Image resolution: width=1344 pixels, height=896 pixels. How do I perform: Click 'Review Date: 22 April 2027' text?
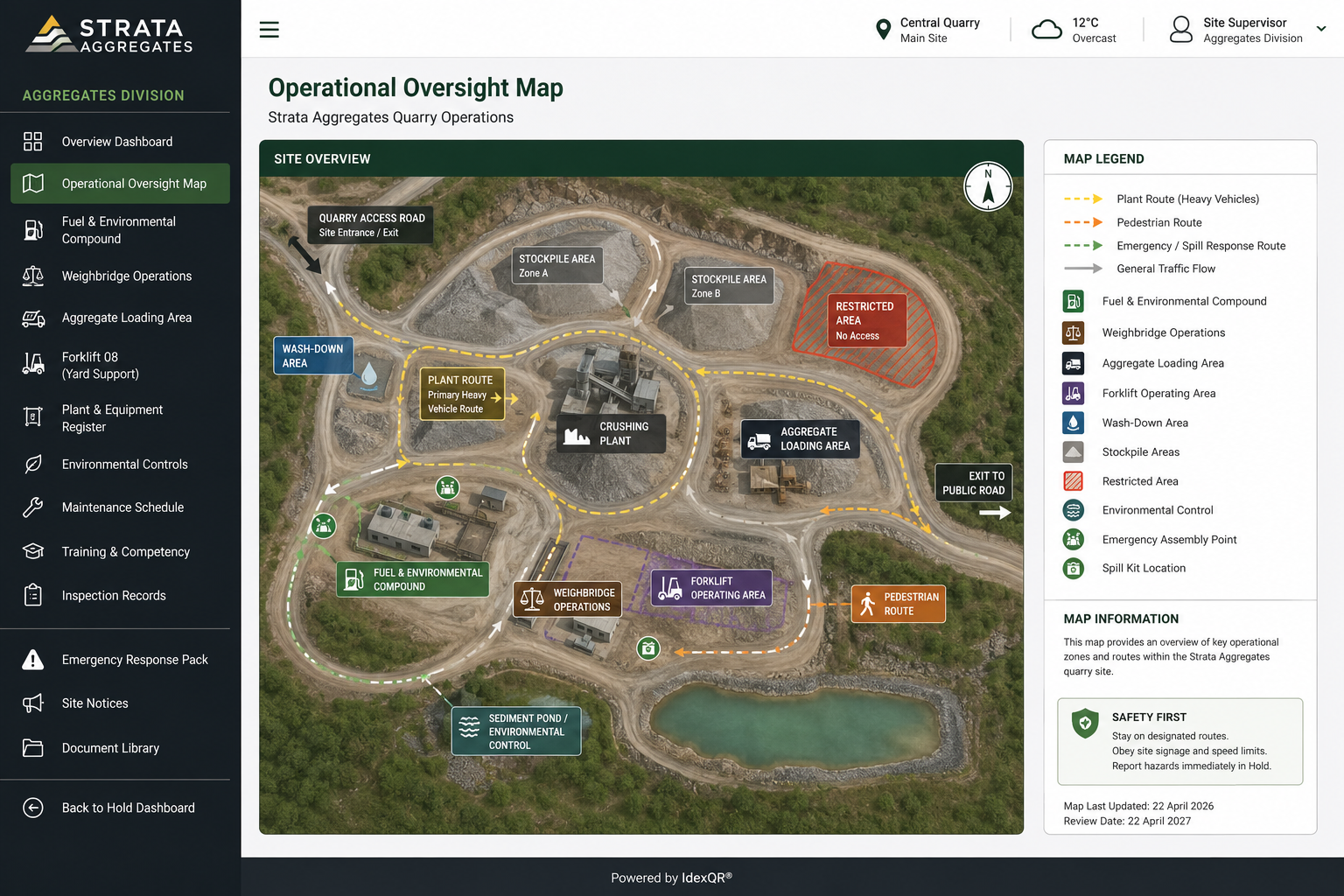point(1127,821)
